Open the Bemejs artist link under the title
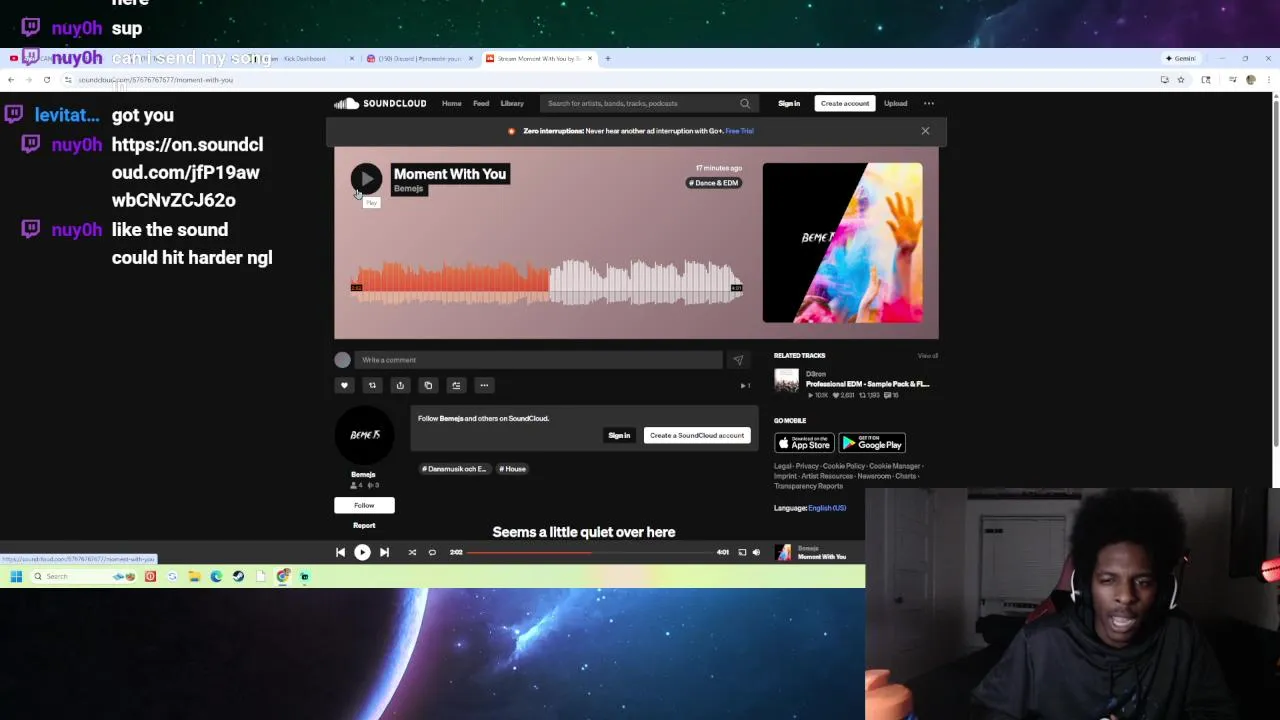This screenshot has width=1280, height=720. point(408,189)
